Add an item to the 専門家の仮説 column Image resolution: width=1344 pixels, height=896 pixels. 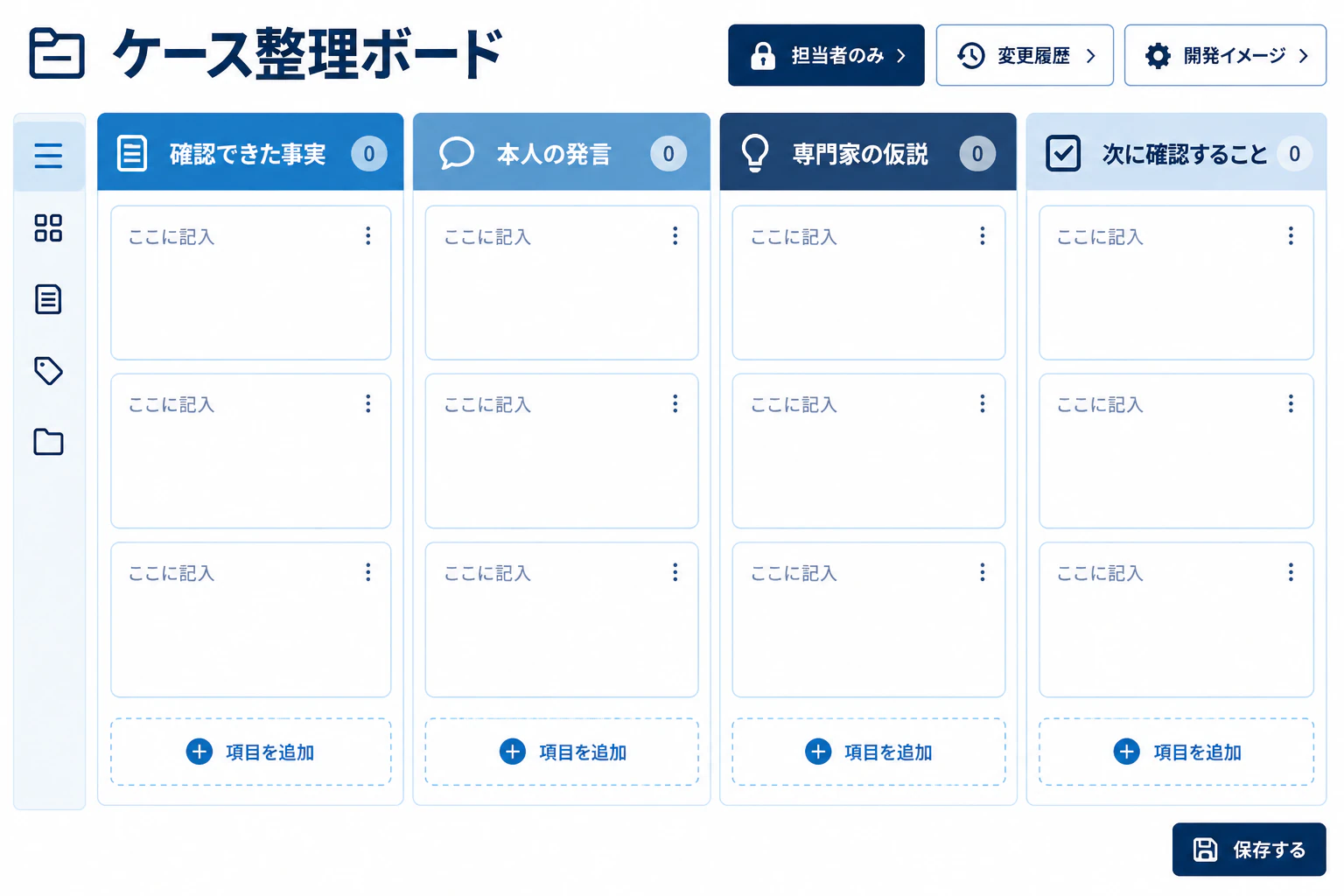pos(869,752)
